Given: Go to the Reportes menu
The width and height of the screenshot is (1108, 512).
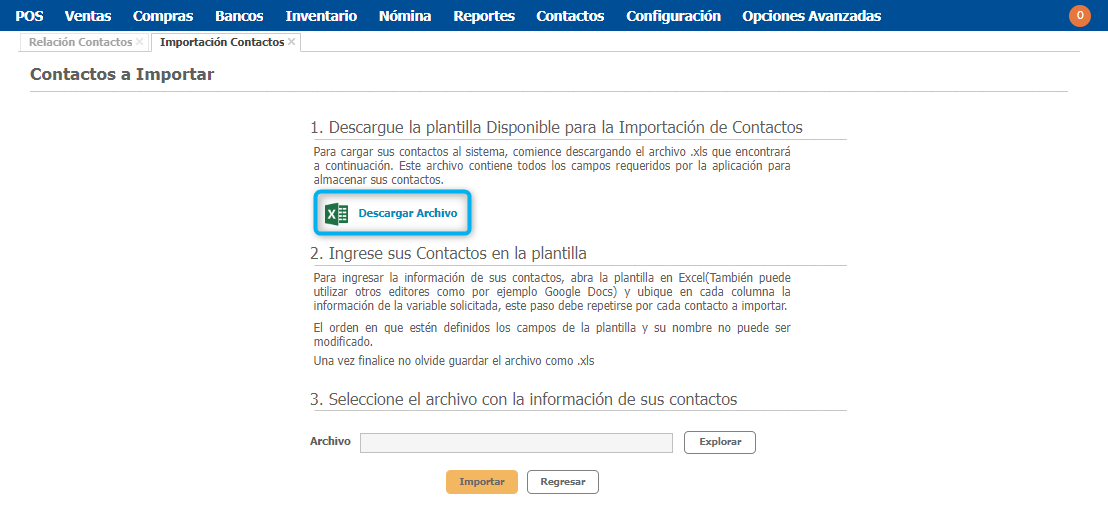Looking at the screenshot, I should [484, 16].
